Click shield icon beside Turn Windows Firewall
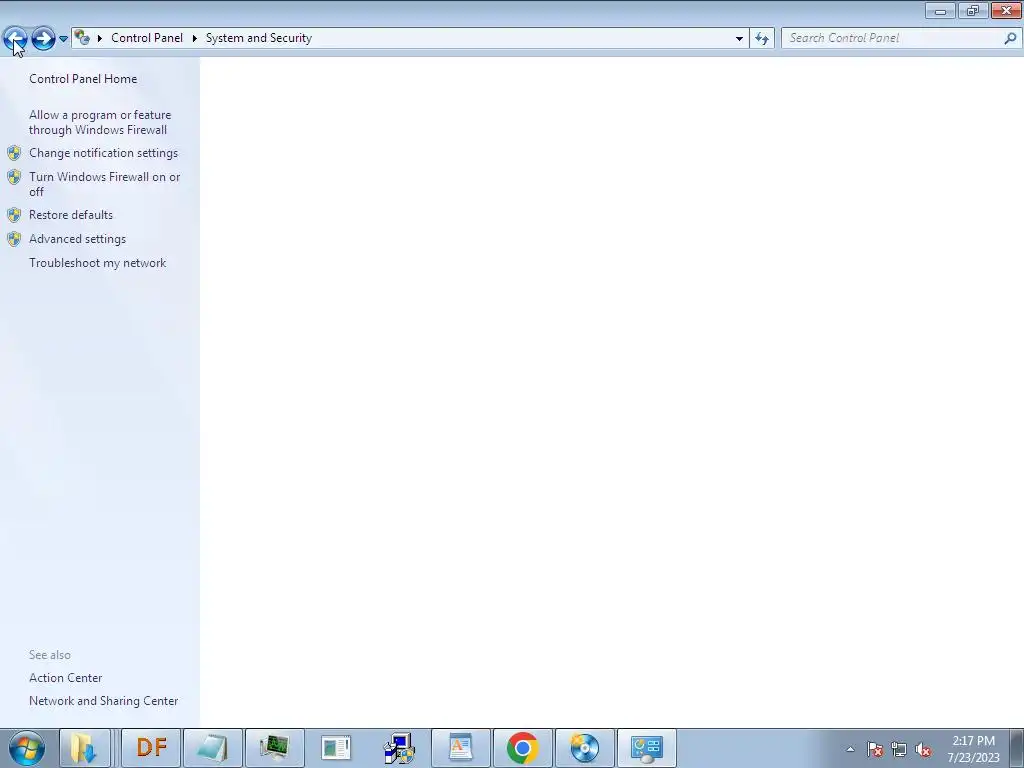This screenshot has width=1024, height=768. (x=14, y=177)
